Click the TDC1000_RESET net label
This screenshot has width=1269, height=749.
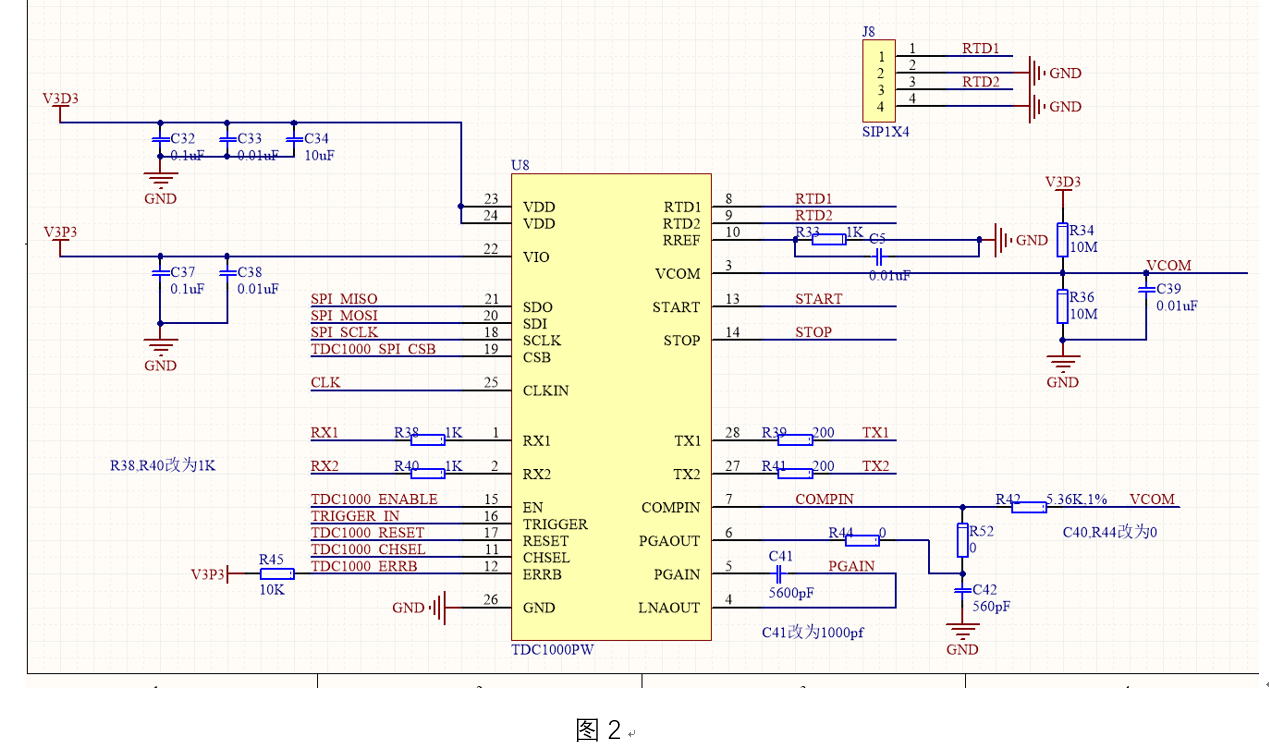coord(367,533)
